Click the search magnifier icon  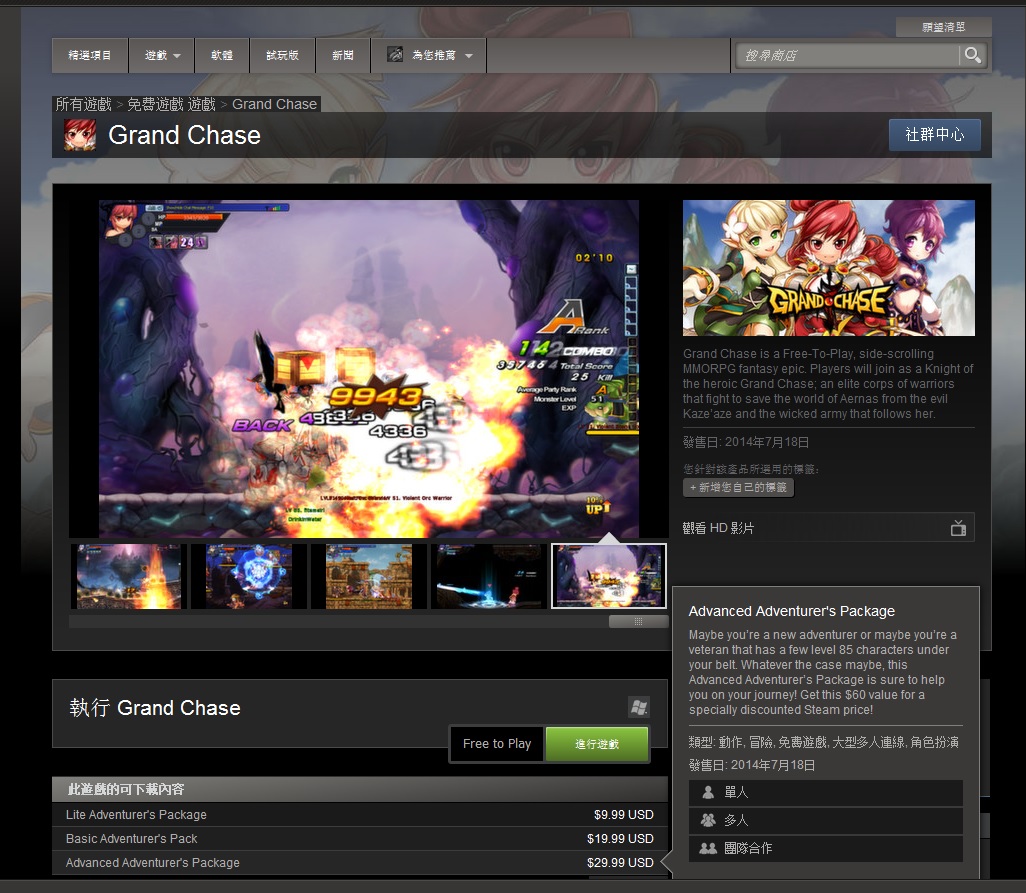point(972,55)
